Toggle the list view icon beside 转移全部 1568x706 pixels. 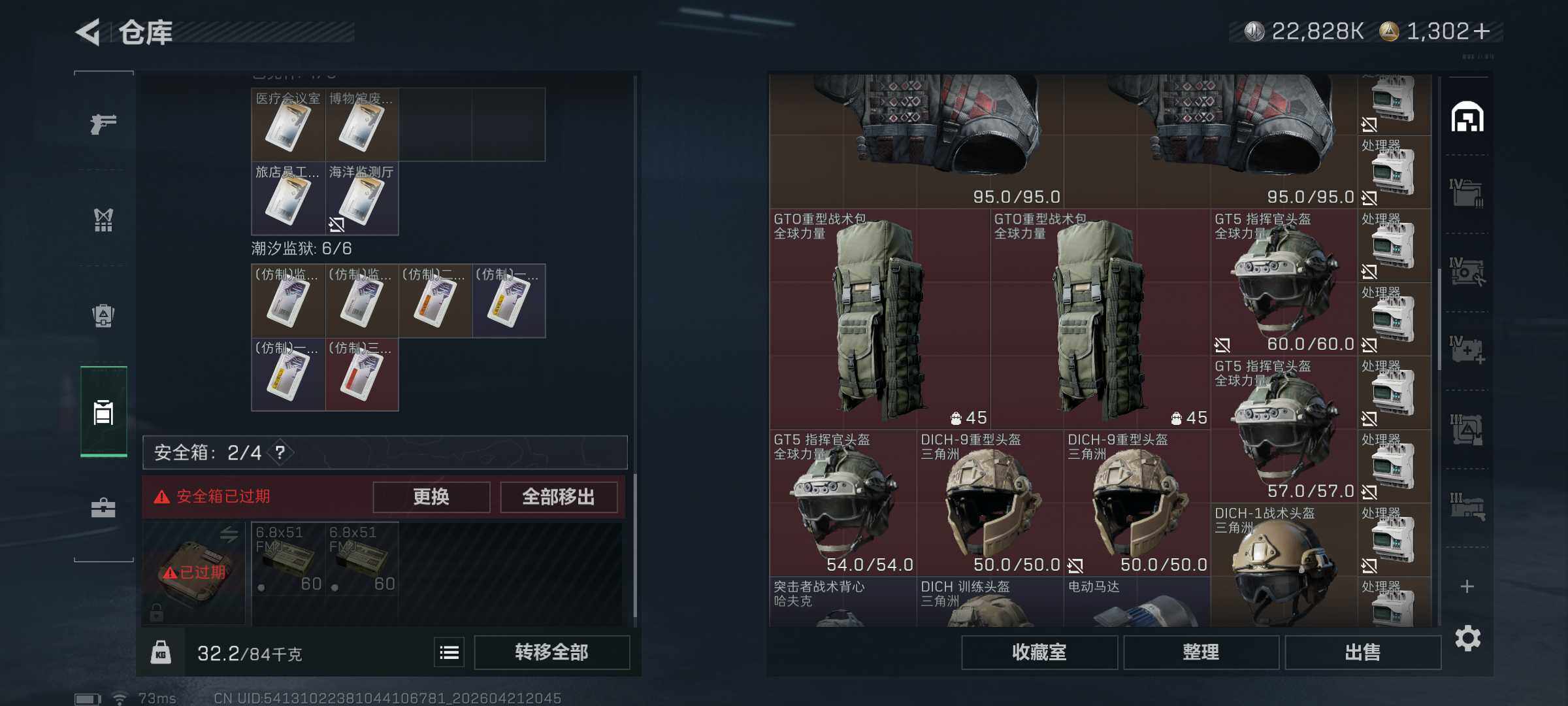tap(449, 652)
